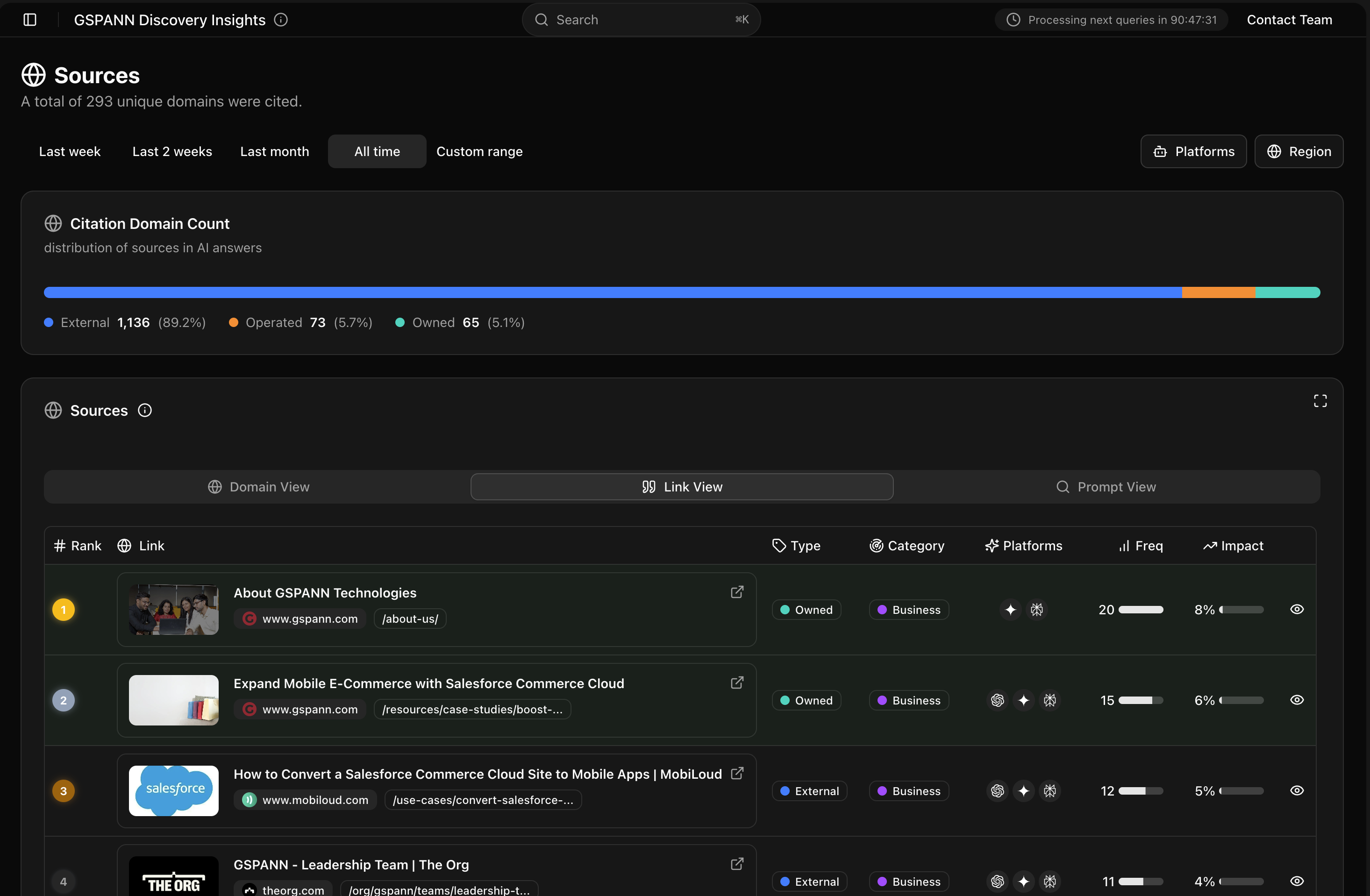
Task: Switch to Prompt View tab
Action: click(x=1106, y=487)
